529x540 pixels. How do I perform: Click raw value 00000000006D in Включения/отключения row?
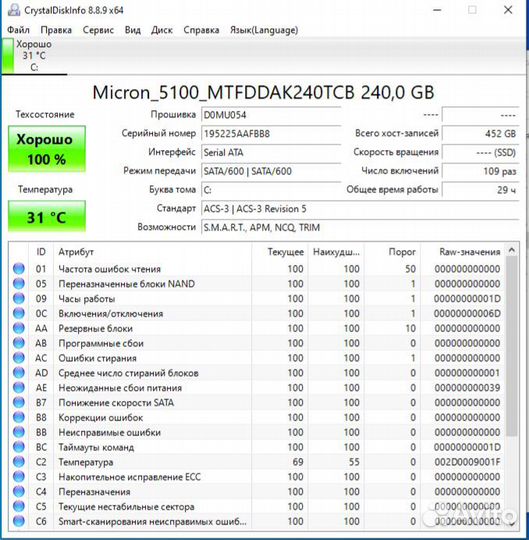[467, 313]
